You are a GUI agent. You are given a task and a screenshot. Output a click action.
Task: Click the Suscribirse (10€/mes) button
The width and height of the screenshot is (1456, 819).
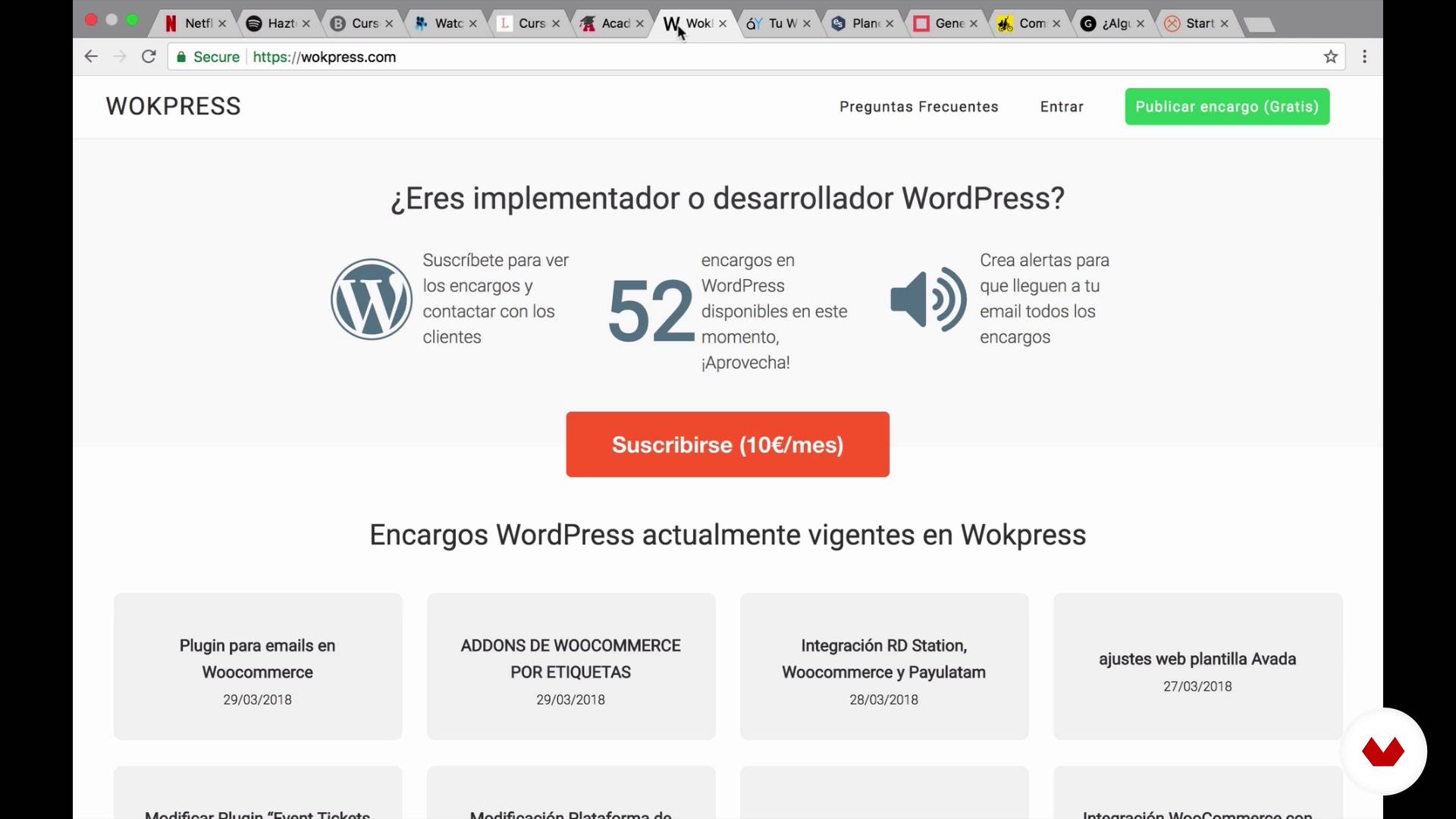pos(727,444)
